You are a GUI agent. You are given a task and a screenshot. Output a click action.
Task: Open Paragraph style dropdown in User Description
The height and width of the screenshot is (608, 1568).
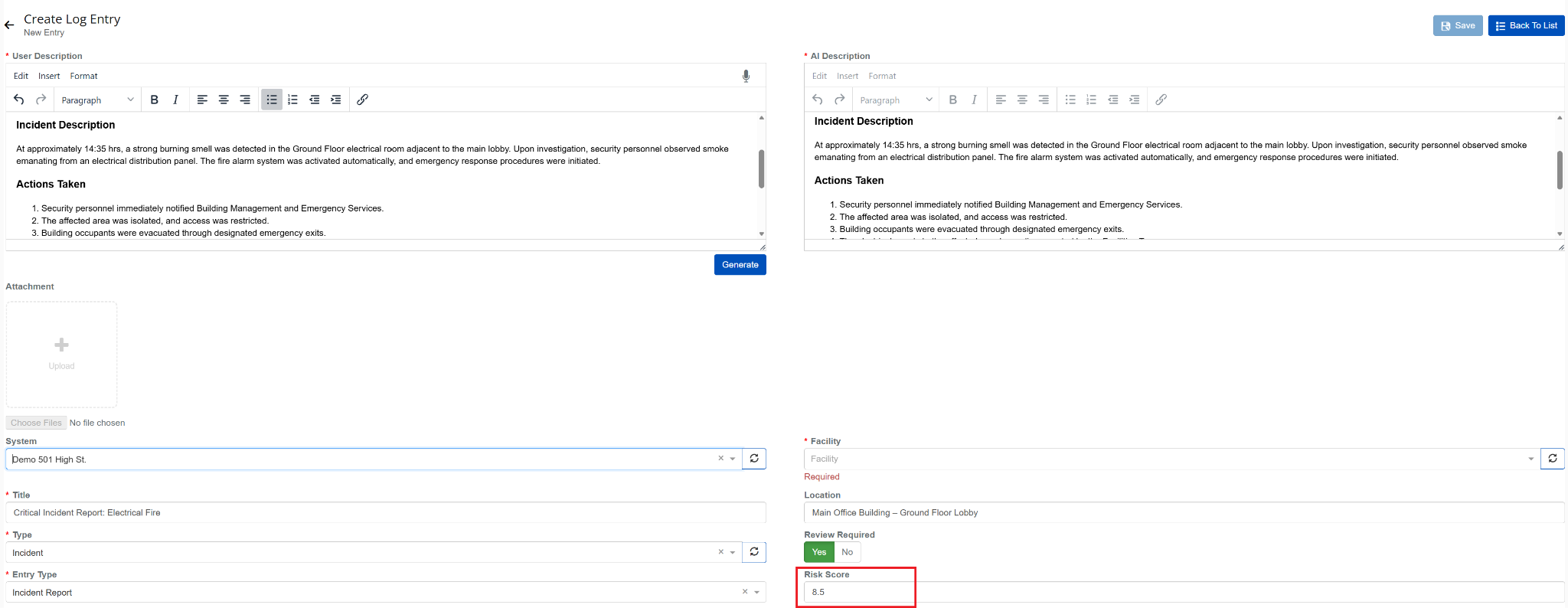[97, 100]
